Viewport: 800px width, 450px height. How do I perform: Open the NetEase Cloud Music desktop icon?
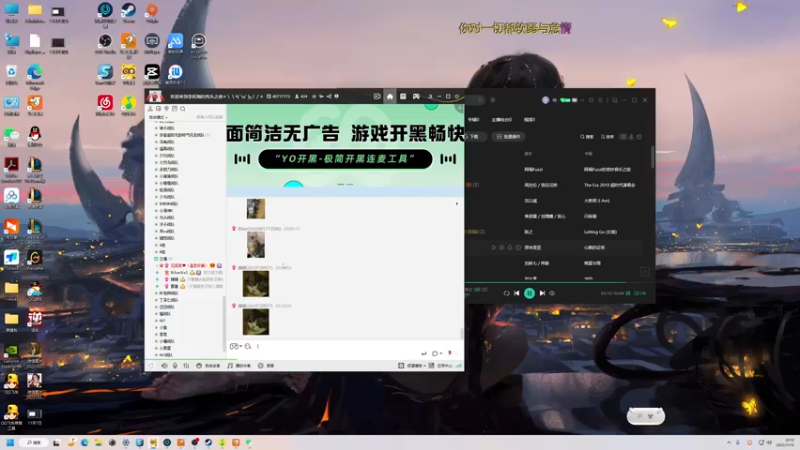tap(105, 105)
